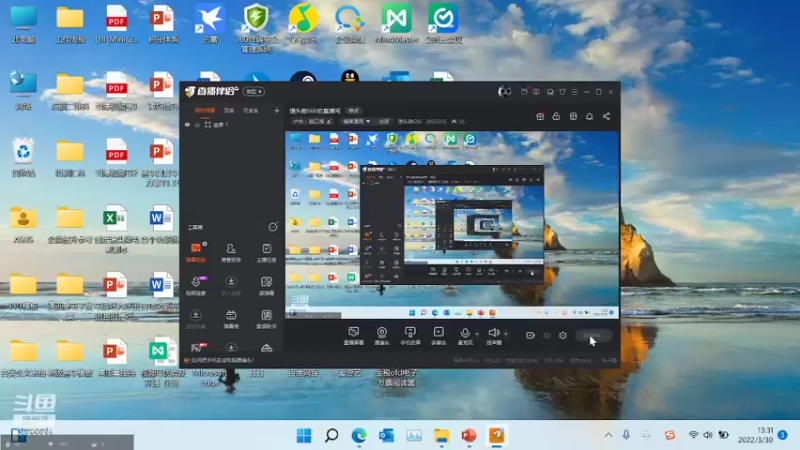800x450 pixels.
Task: Open the category dropdown below room title
Action: coord(356,121)
